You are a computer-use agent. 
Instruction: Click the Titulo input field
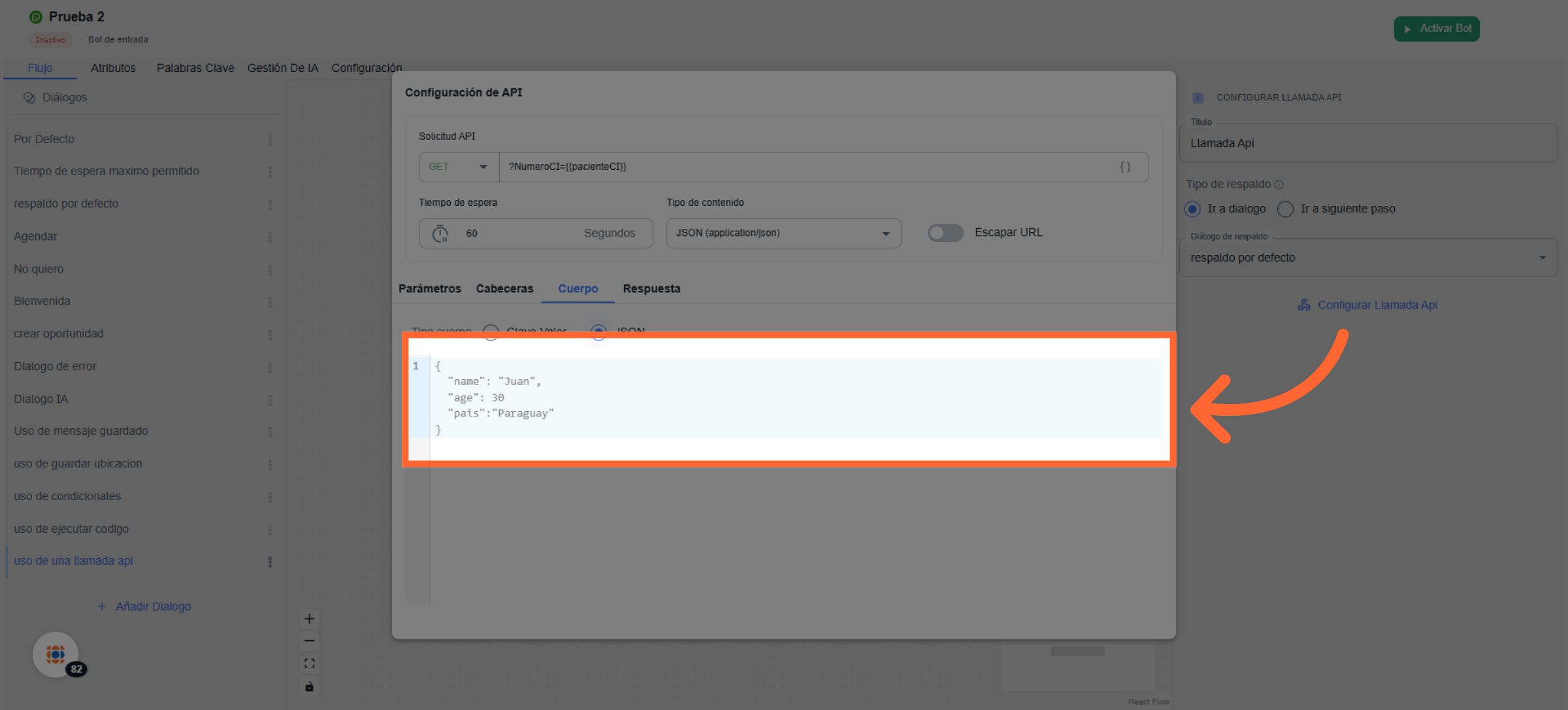[x=1368, y=143]
